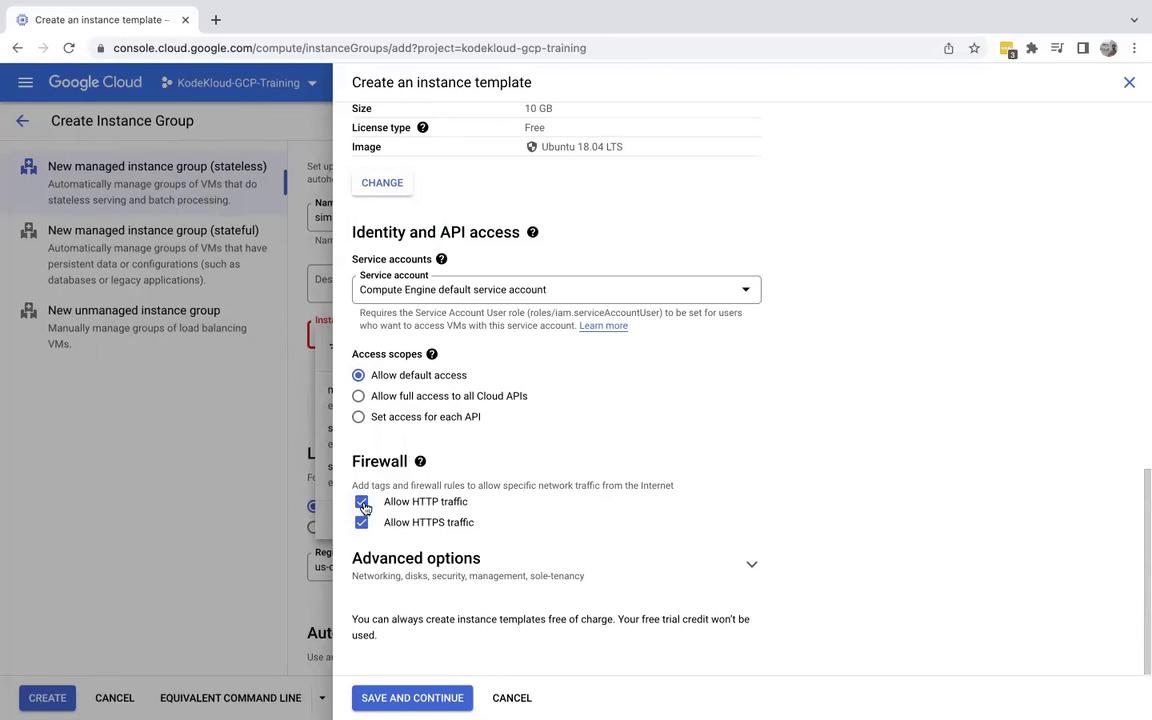Uncheck Allow HTTP traffic checkbox
Screen dimensions: 1152x720
(x=361, y=502)
